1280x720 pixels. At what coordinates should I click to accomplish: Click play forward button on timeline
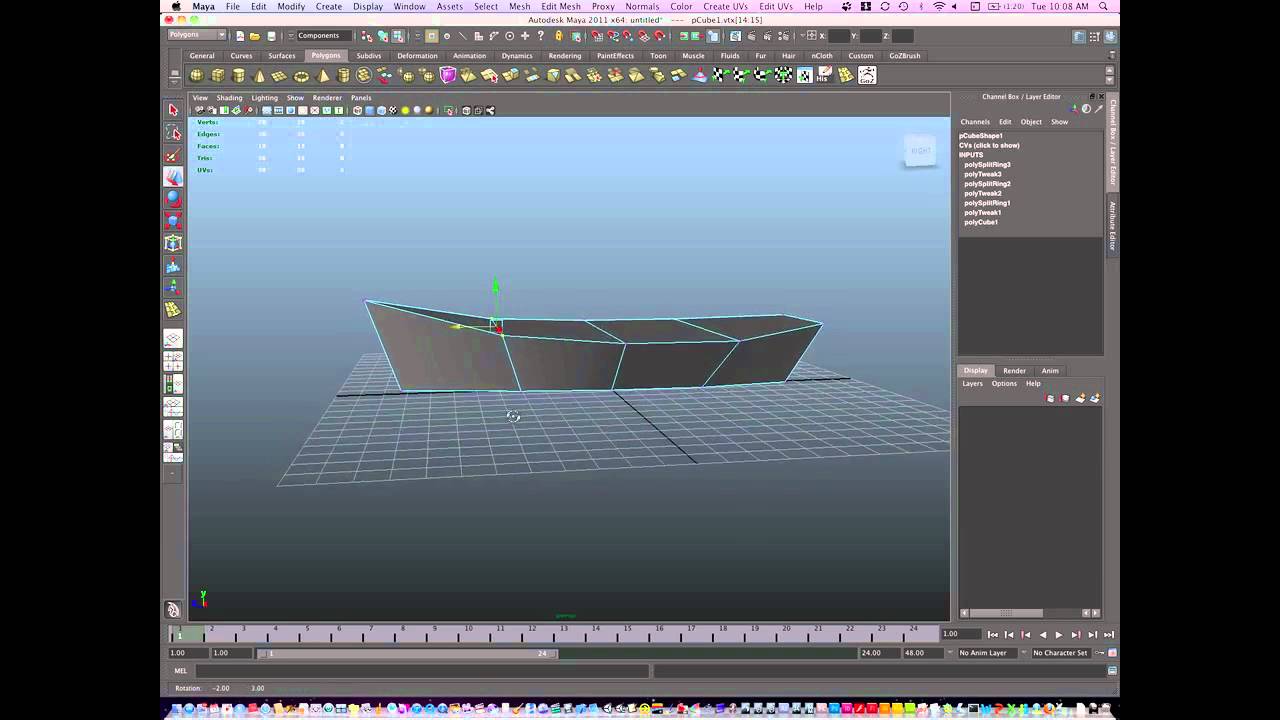1059,635
